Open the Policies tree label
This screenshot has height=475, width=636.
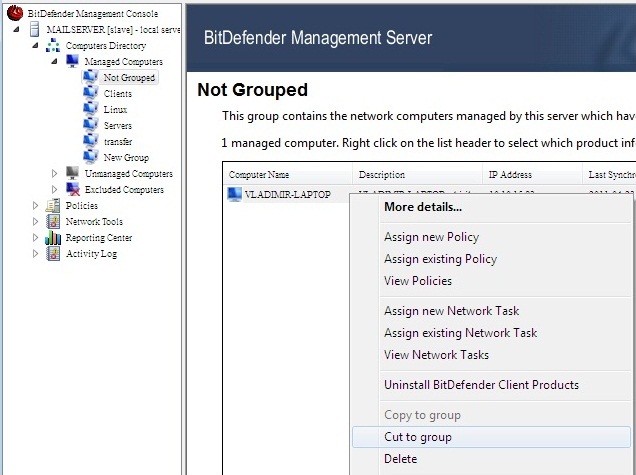coord(82,206)
